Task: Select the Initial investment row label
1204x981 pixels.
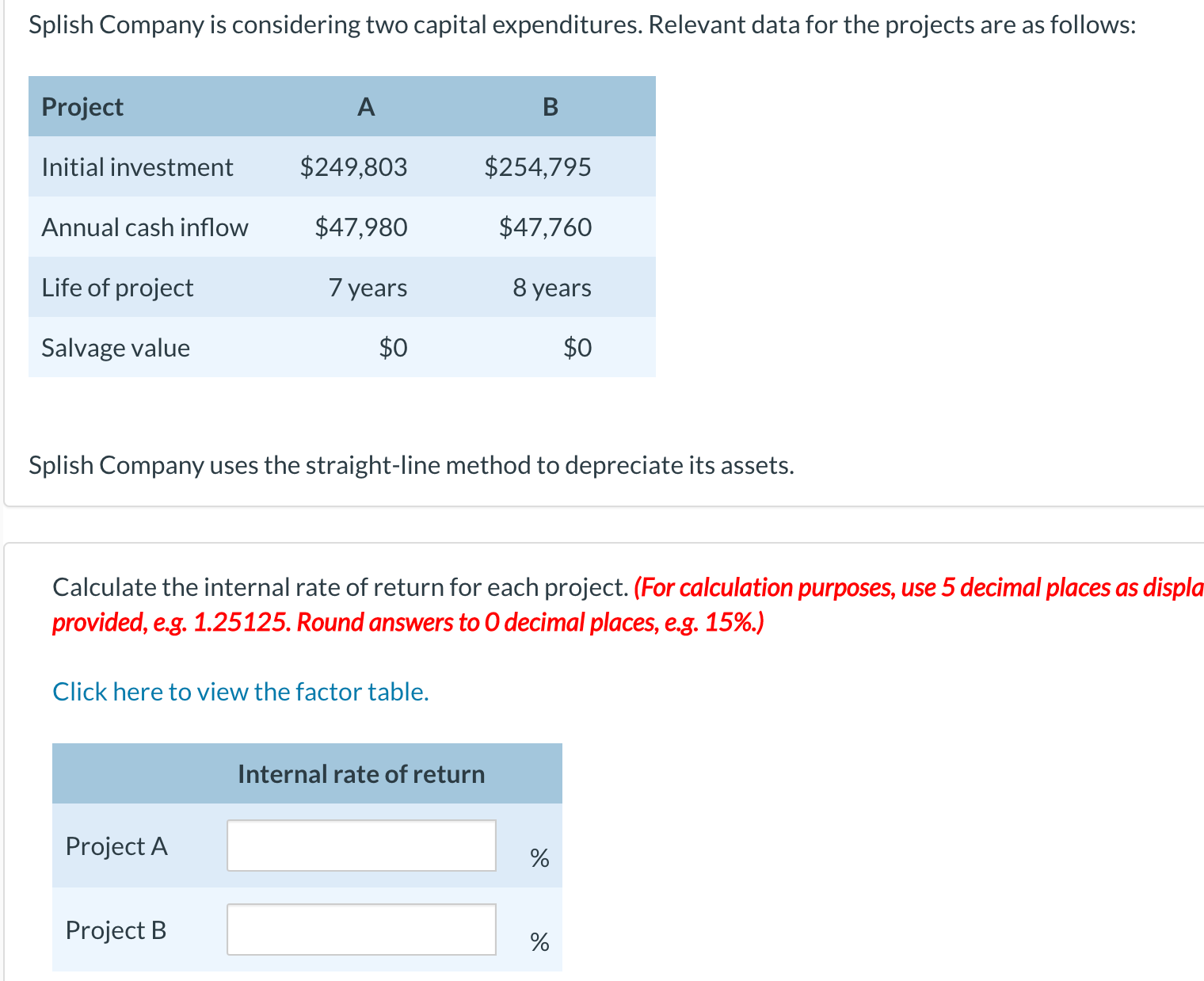Action: tap(138, 167)
